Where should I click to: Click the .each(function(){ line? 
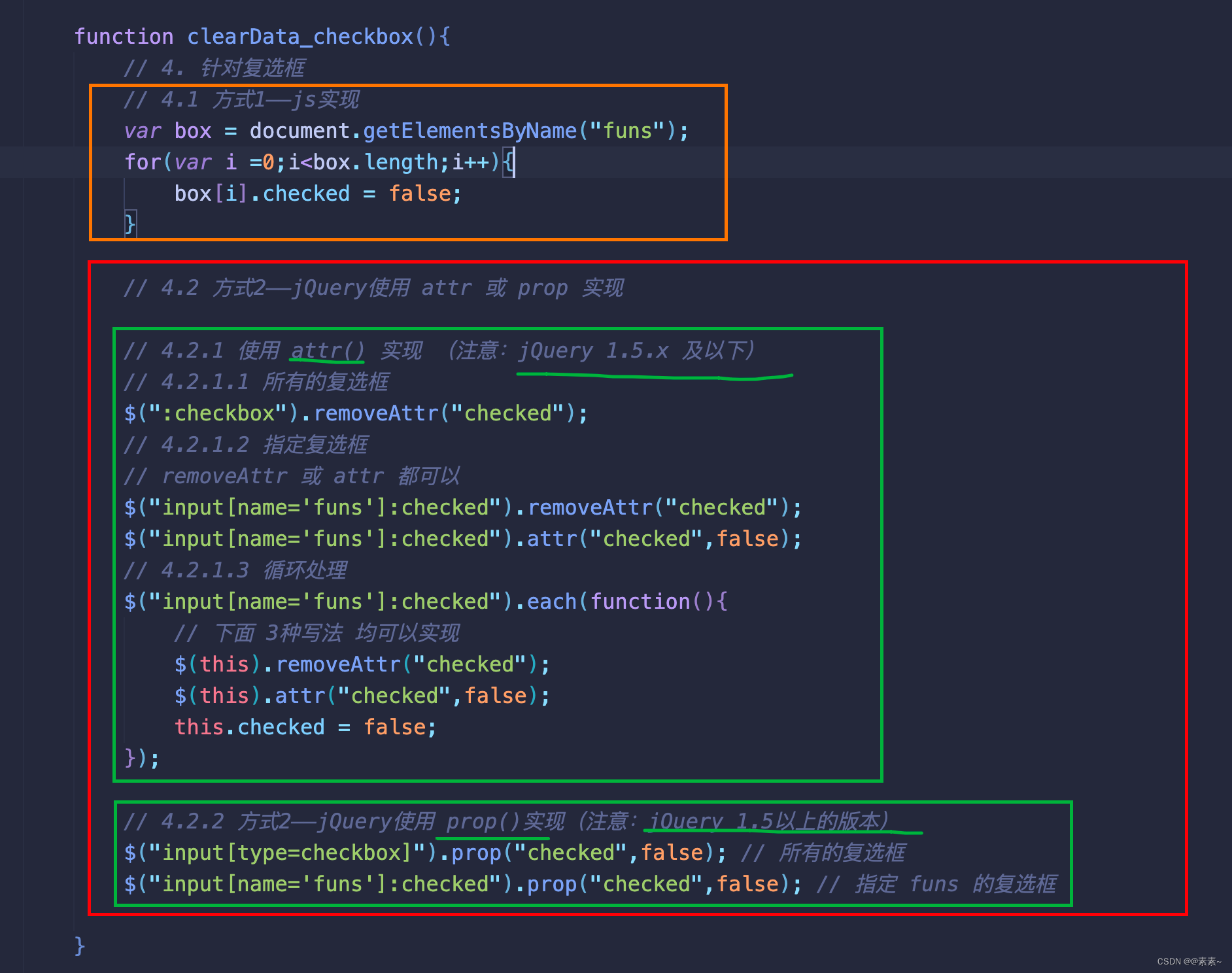[426, 602]
